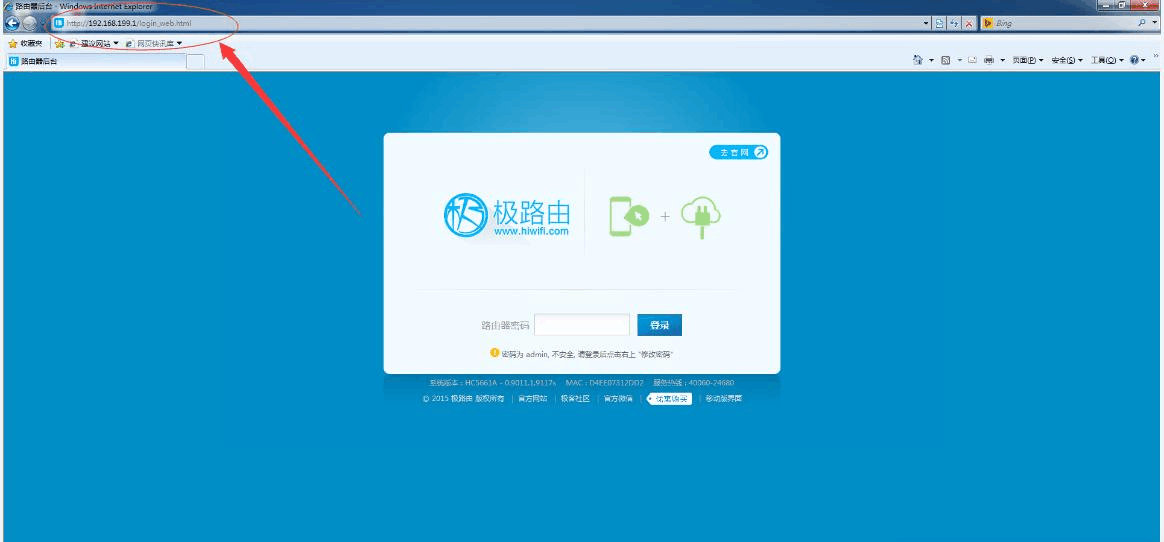Open a new tab with the blank tab button
This screenshot has height=542, width=1164.
coord(195,62)
